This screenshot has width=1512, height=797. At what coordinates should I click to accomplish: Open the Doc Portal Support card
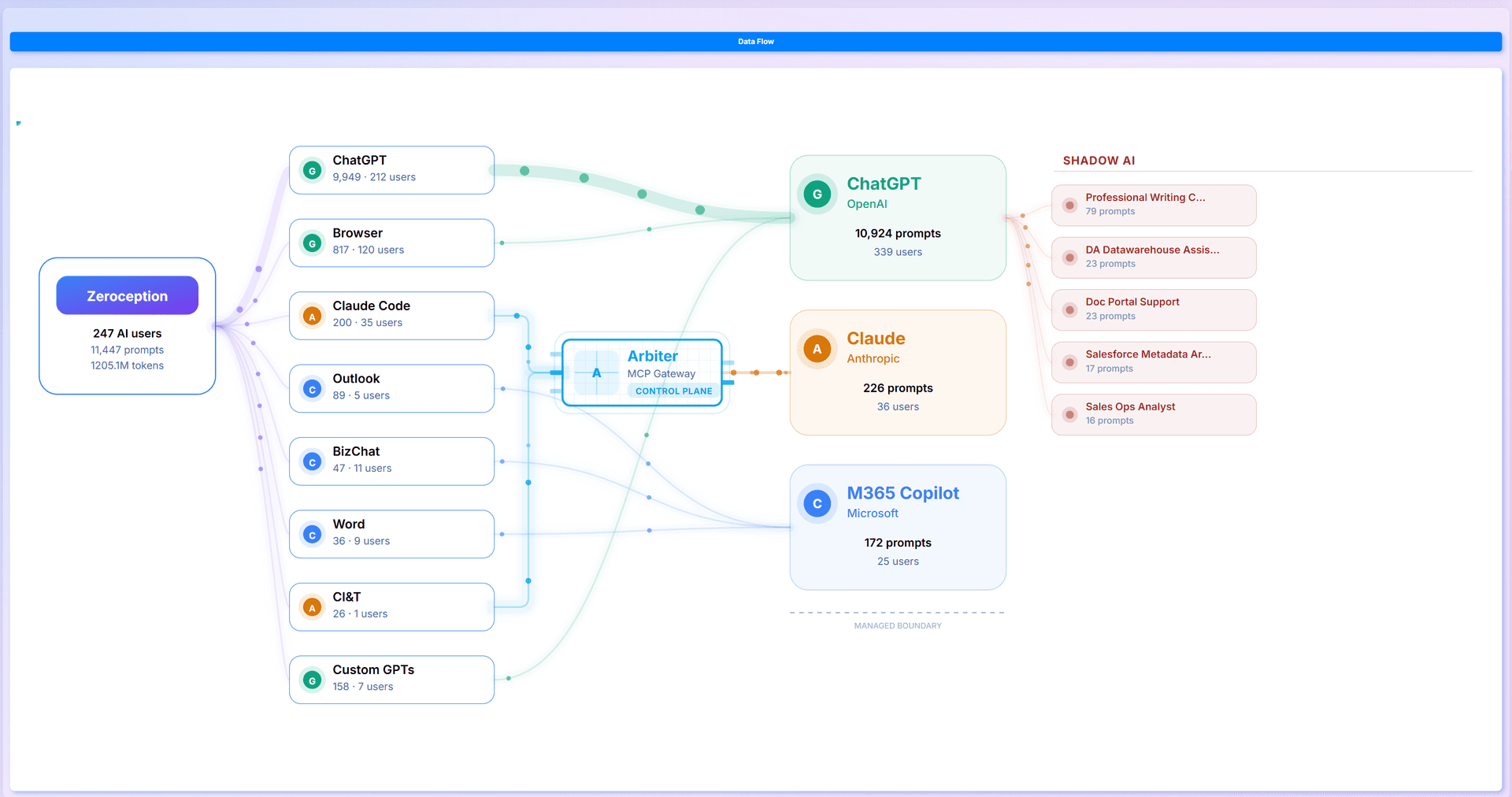click(x=1154, y=310)
